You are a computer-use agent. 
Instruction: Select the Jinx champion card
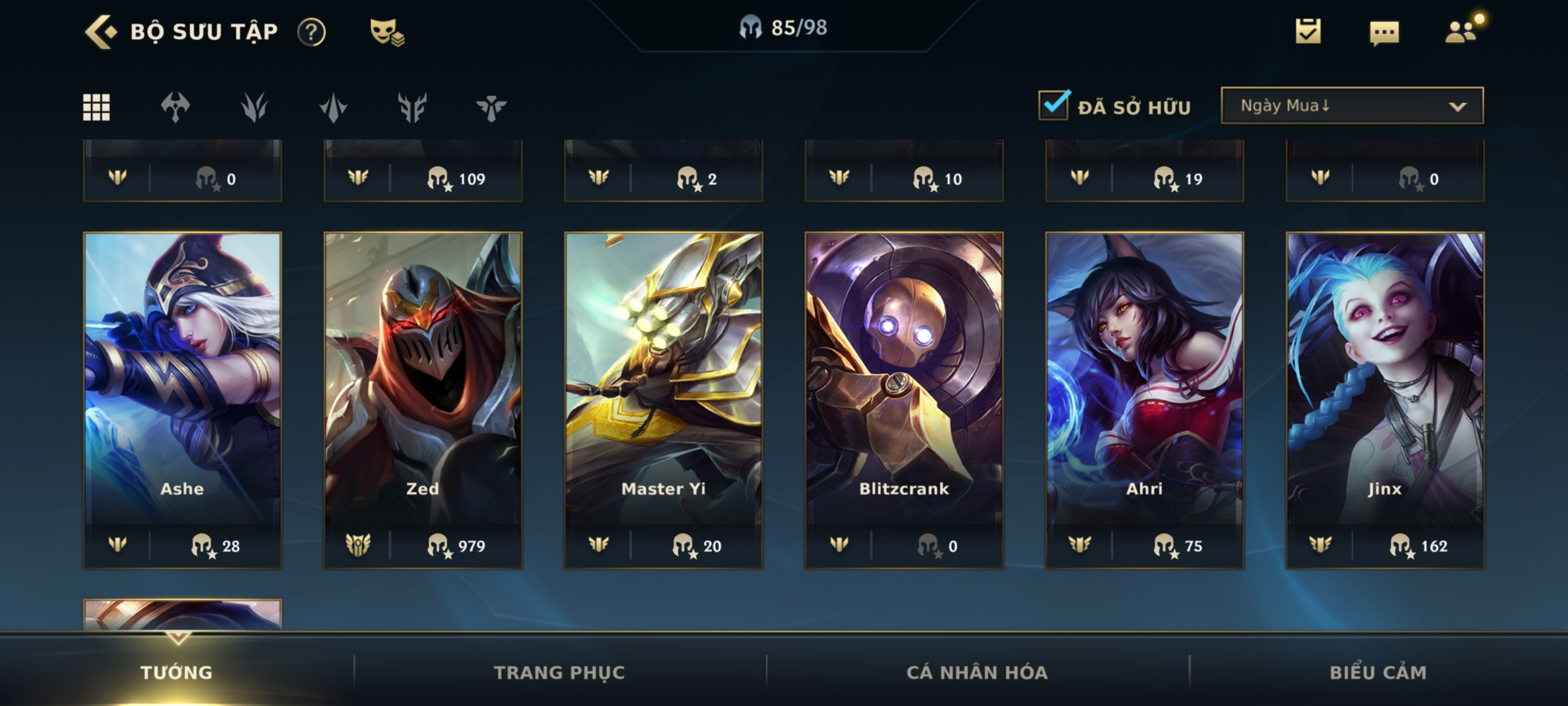click(1385, 400)
